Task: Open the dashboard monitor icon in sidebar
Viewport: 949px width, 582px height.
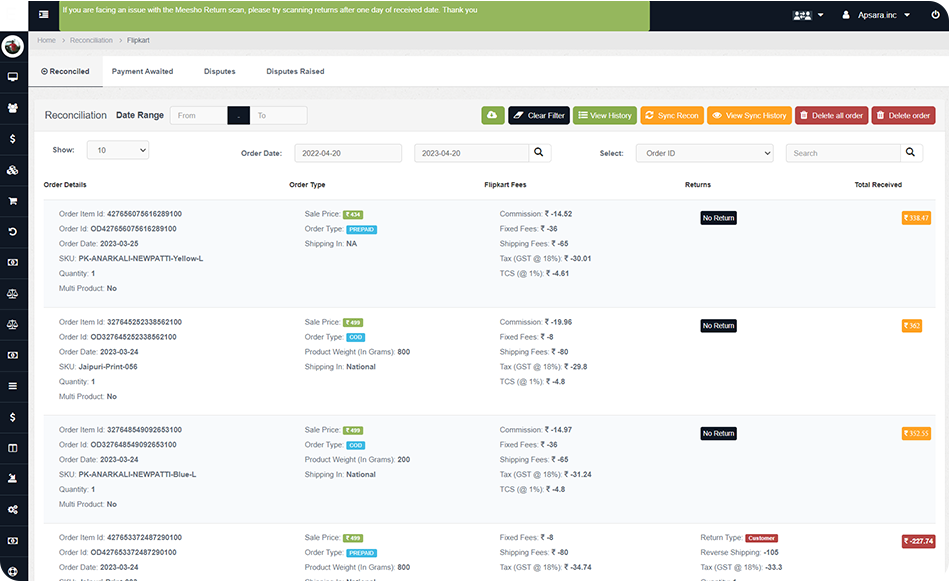Action: pos(13,77)
